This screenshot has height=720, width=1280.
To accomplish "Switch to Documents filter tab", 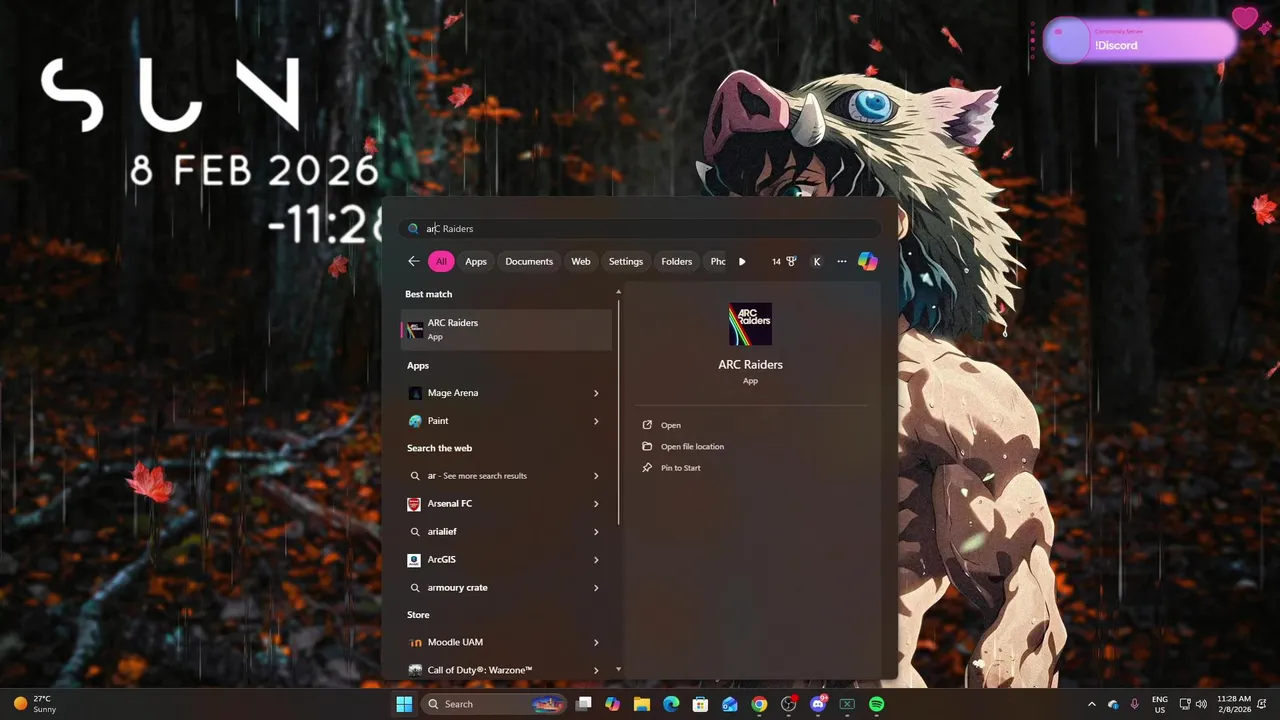I will pos(529,261).
